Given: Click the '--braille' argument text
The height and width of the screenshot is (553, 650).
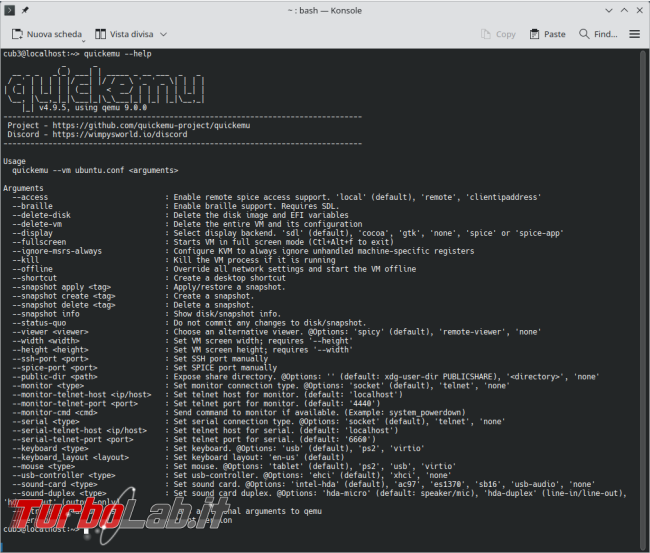Looking at the screenshot, I should pyautogui.click(x=32, y=206).
